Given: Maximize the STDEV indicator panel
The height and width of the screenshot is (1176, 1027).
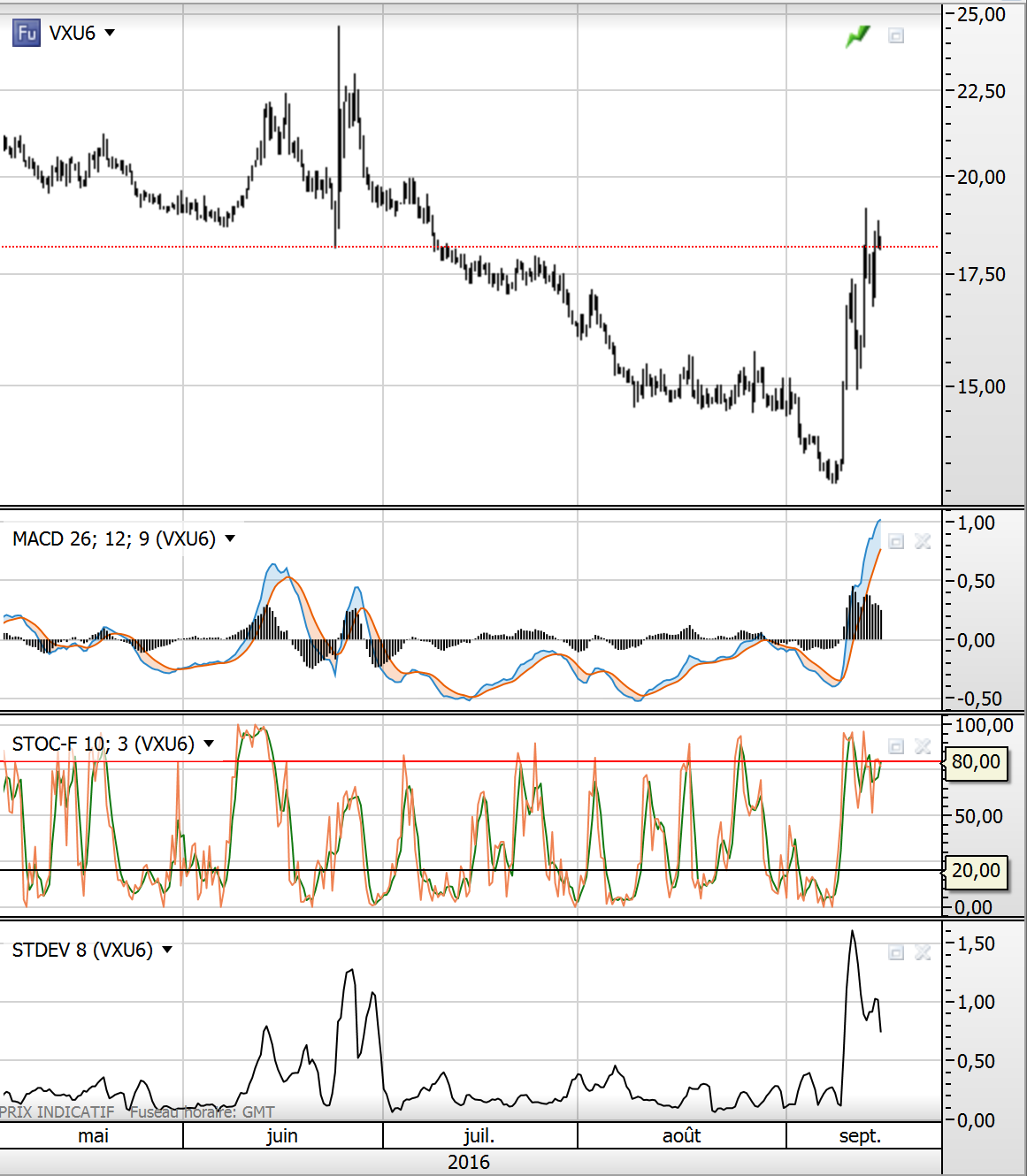Looking at the screenshot, I should pyautogui.click(x=896, y=952).
